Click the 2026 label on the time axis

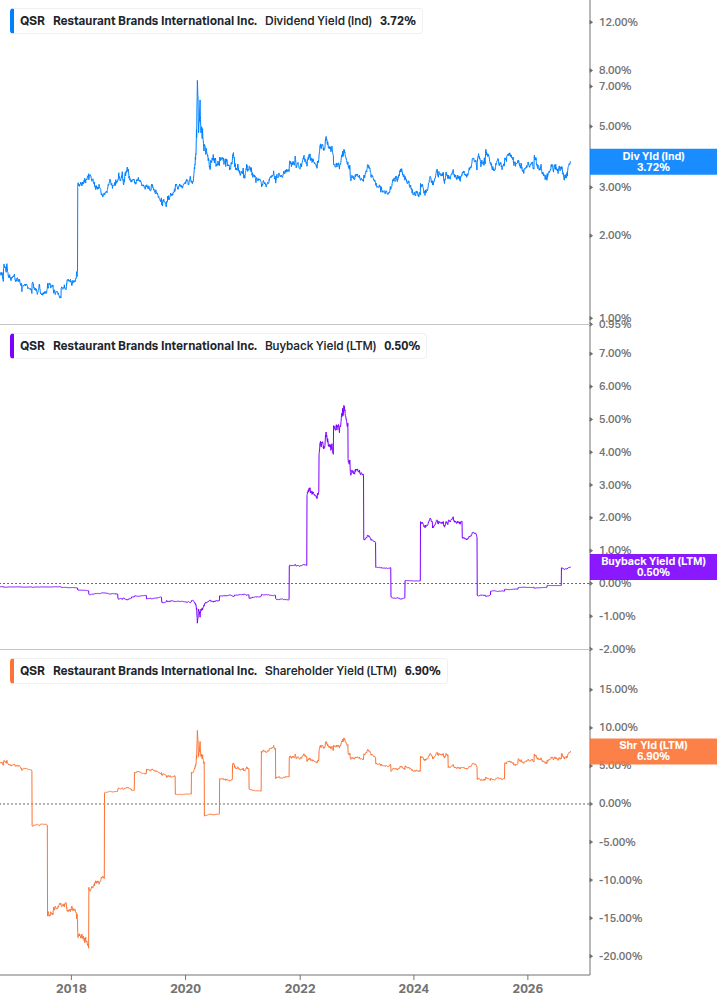pos(528,988)
